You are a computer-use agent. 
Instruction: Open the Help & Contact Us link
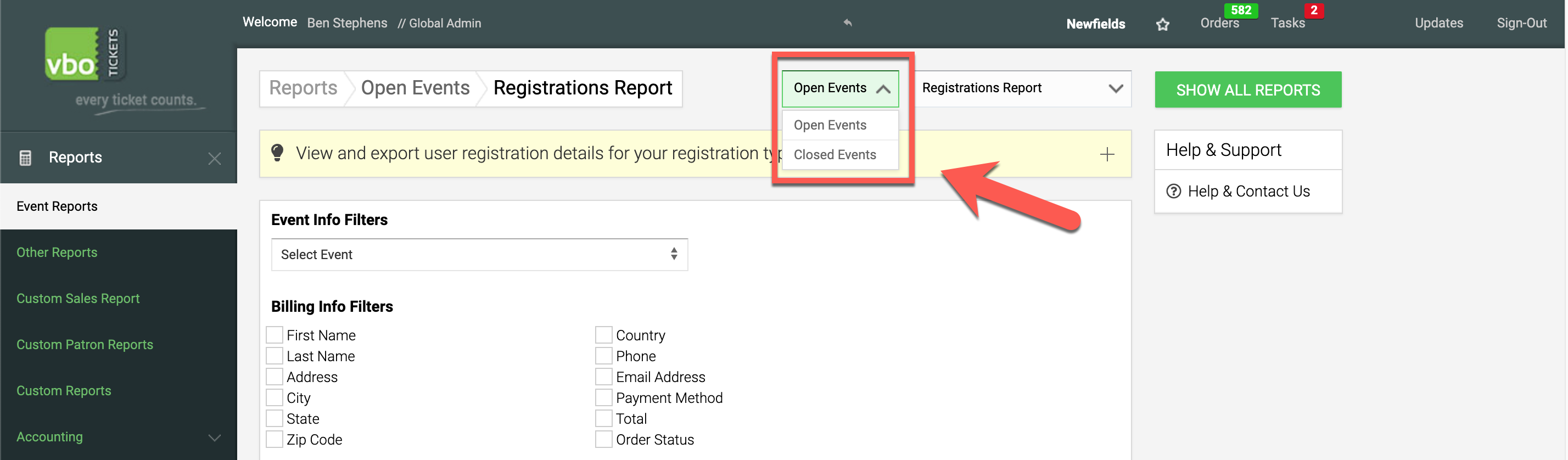coord(1248,191)
